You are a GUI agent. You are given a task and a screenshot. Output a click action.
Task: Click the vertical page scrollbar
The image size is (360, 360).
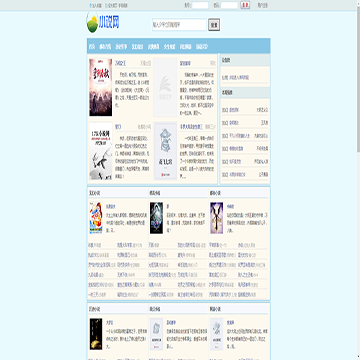point(358,180)
